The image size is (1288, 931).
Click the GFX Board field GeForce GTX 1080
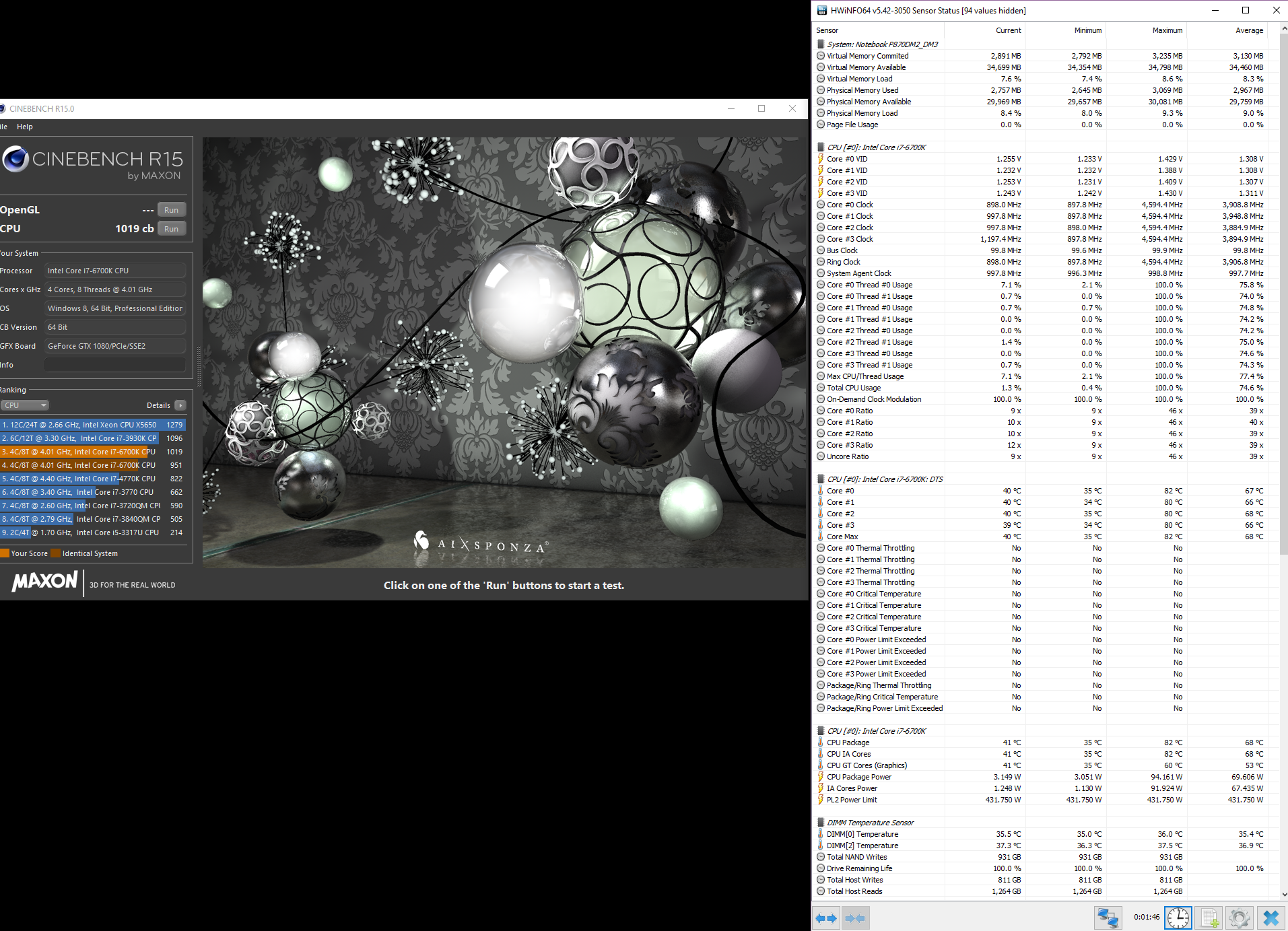click(x=114, y=346)
